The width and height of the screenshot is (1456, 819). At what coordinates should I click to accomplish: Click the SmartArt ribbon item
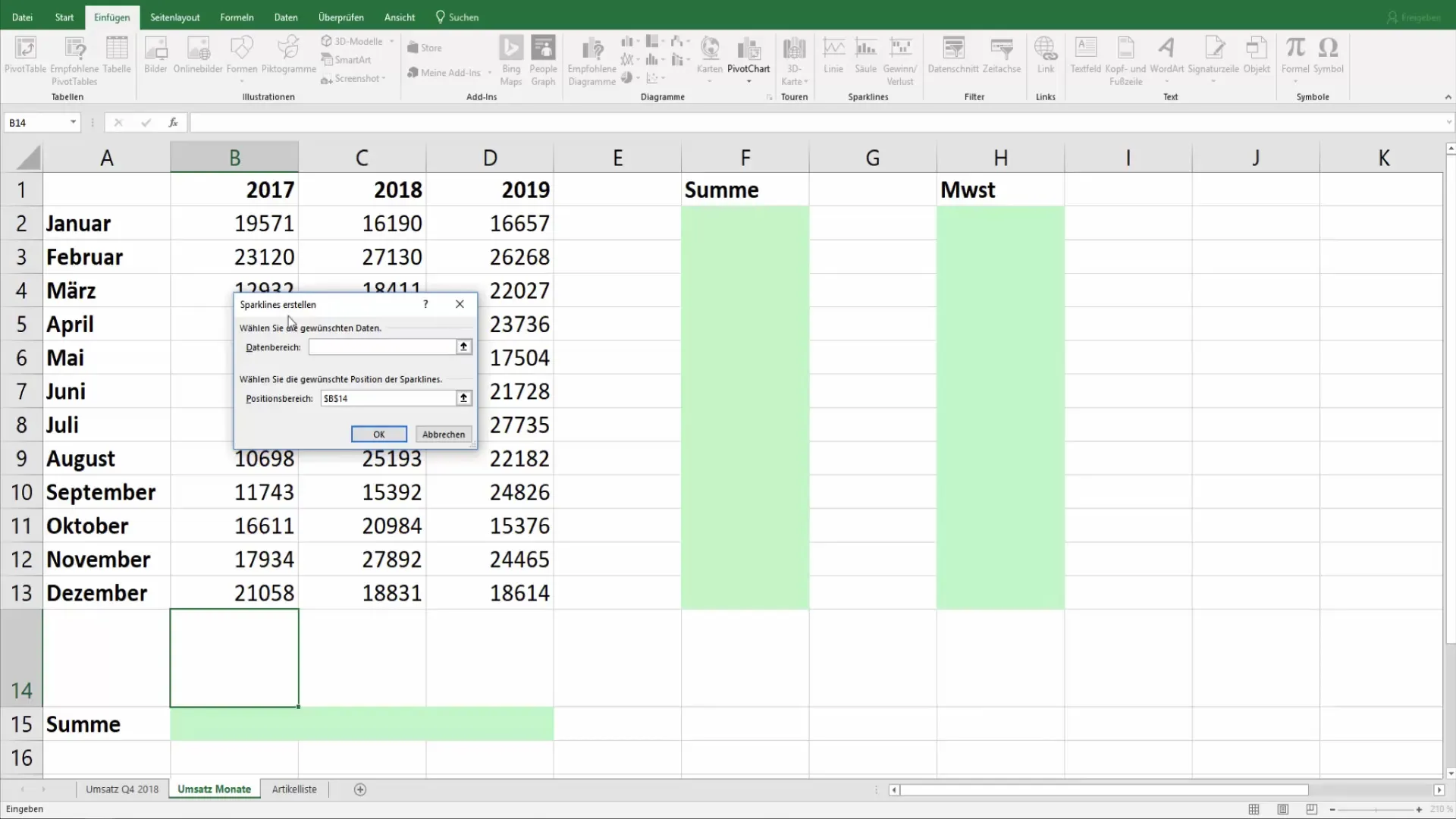pyautogui.click(x=347, y=60)
